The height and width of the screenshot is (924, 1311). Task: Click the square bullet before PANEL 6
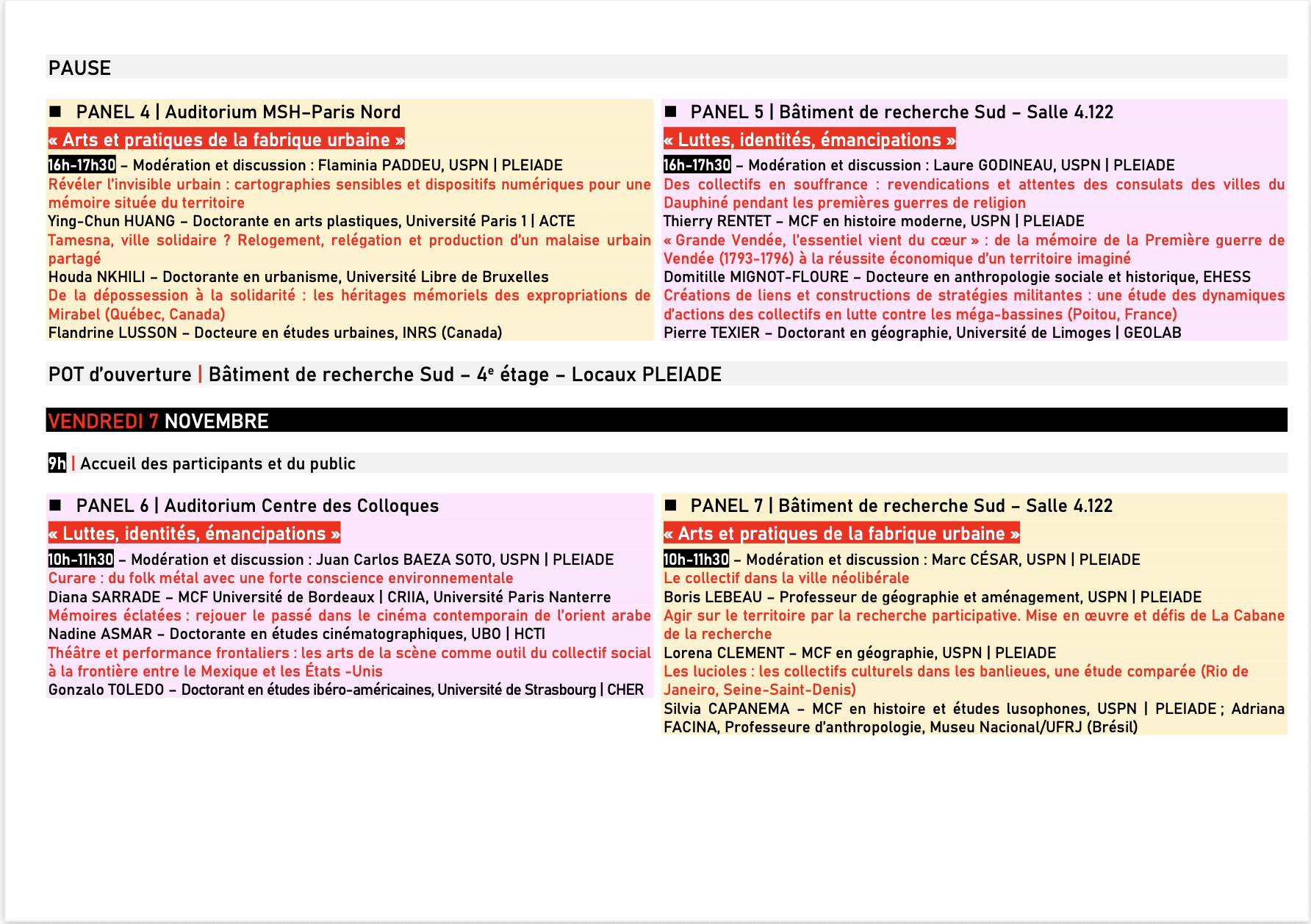(55, 505)
